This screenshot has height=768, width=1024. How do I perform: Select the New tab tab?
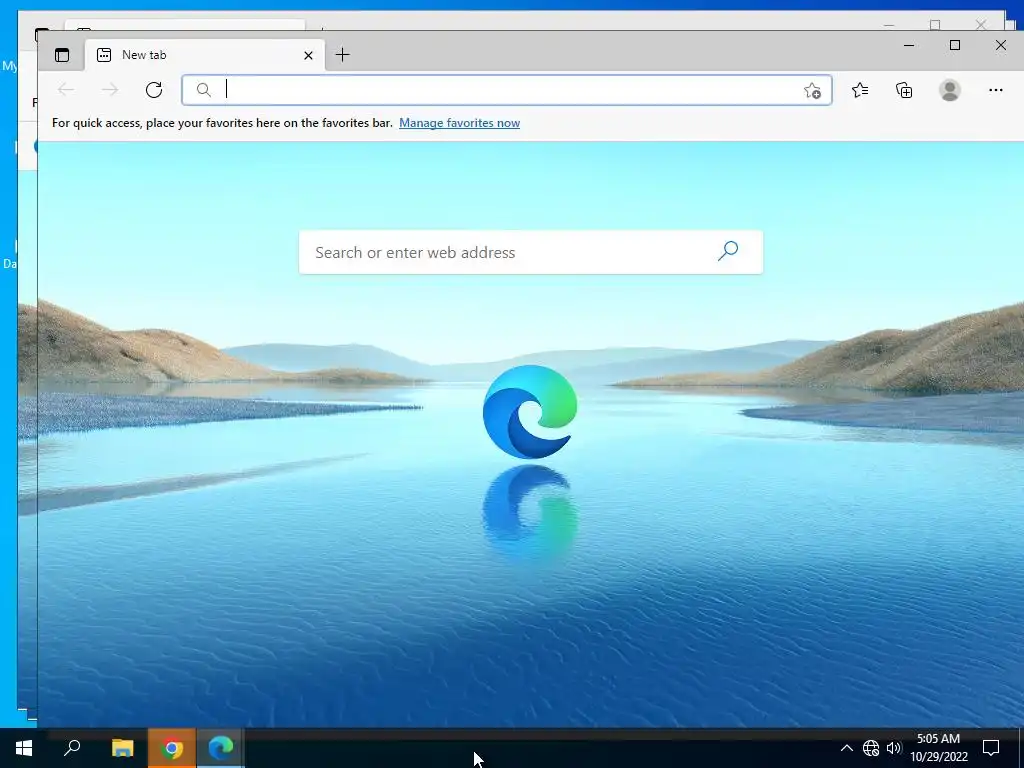click(204, 55)
